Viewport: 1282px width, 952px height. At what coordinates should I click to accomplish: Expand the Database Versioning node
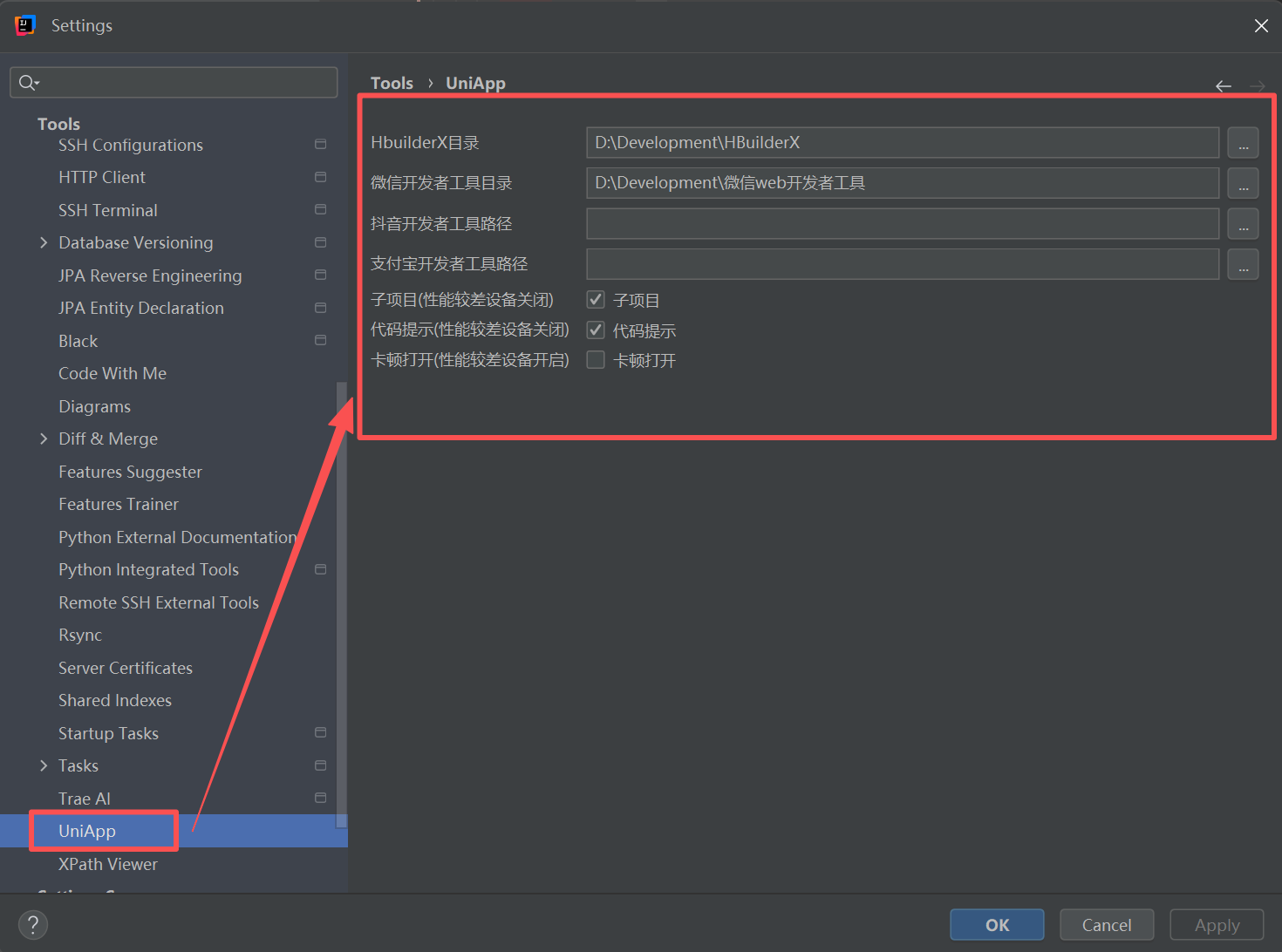click(x=44, y=242)
